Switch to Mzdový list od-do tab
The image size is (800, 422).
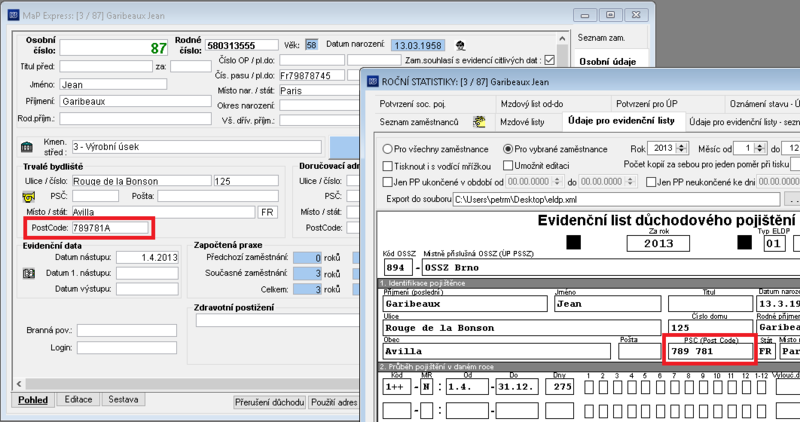pos(532,104)
